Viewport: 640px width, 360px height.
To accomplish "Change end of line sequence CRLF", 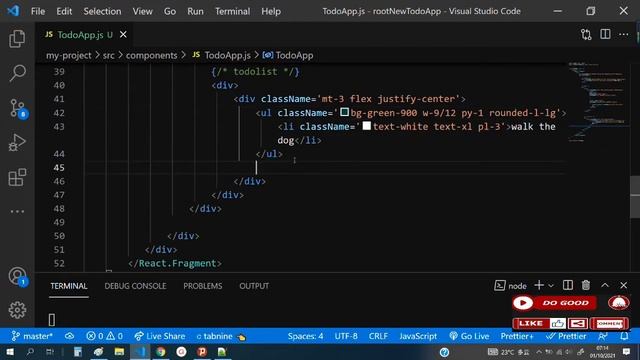I will pyautogui.click(x=378, y=336).
